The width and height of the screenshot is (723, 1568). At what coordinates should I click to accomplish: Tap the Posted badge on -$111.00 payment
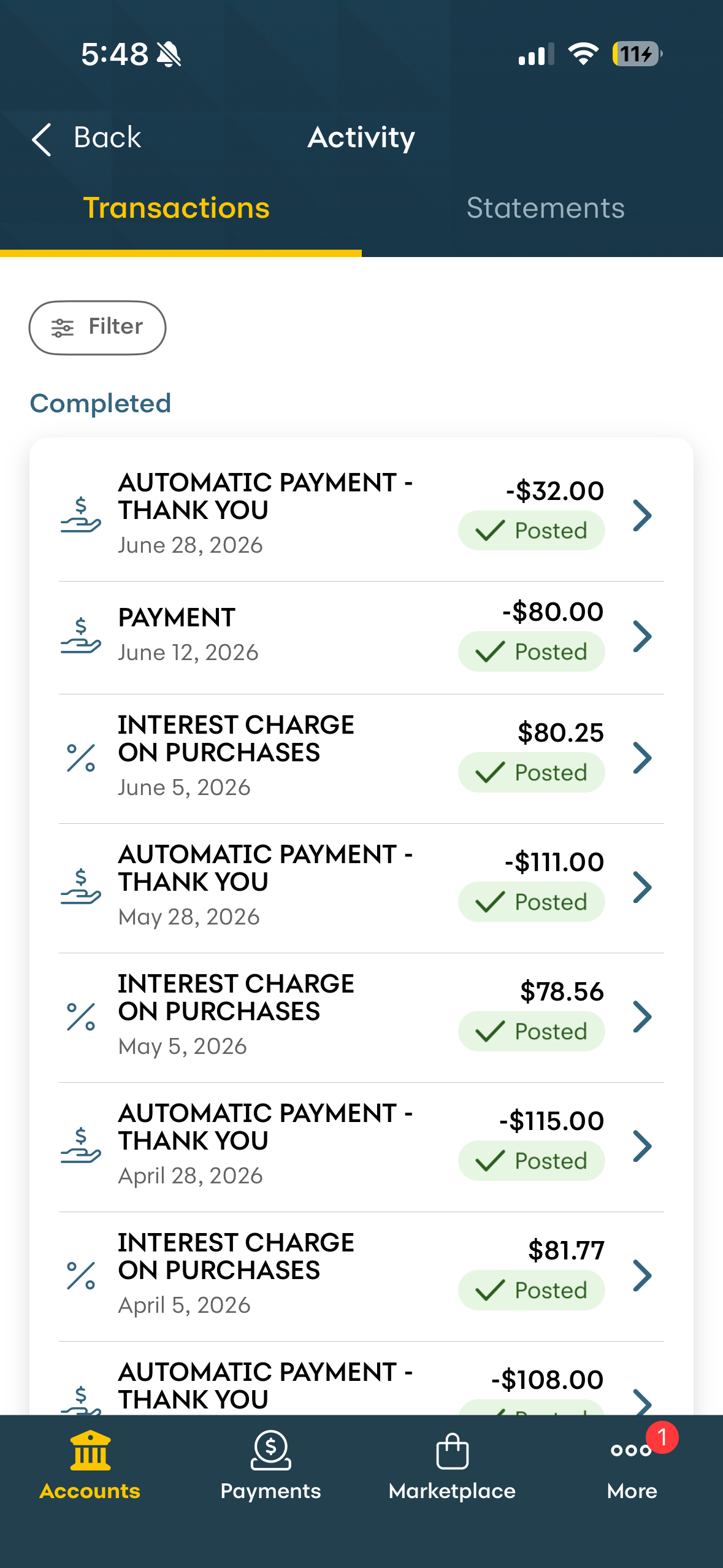pos(531,902)
